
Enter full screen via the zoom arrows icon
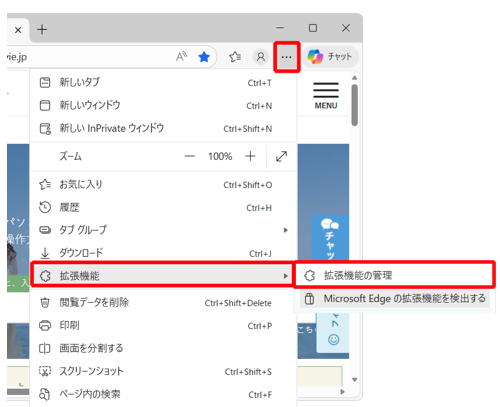point(282,156)
